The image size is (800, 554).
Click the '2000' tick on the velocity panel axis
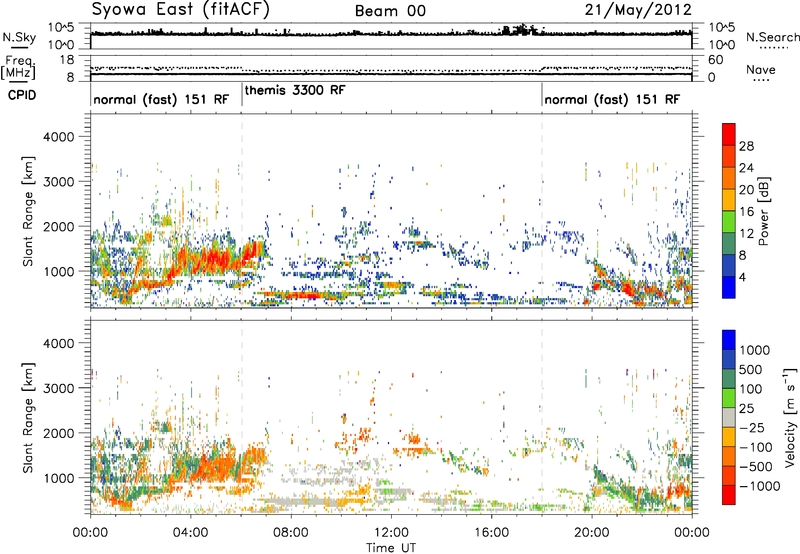point(58,433)
